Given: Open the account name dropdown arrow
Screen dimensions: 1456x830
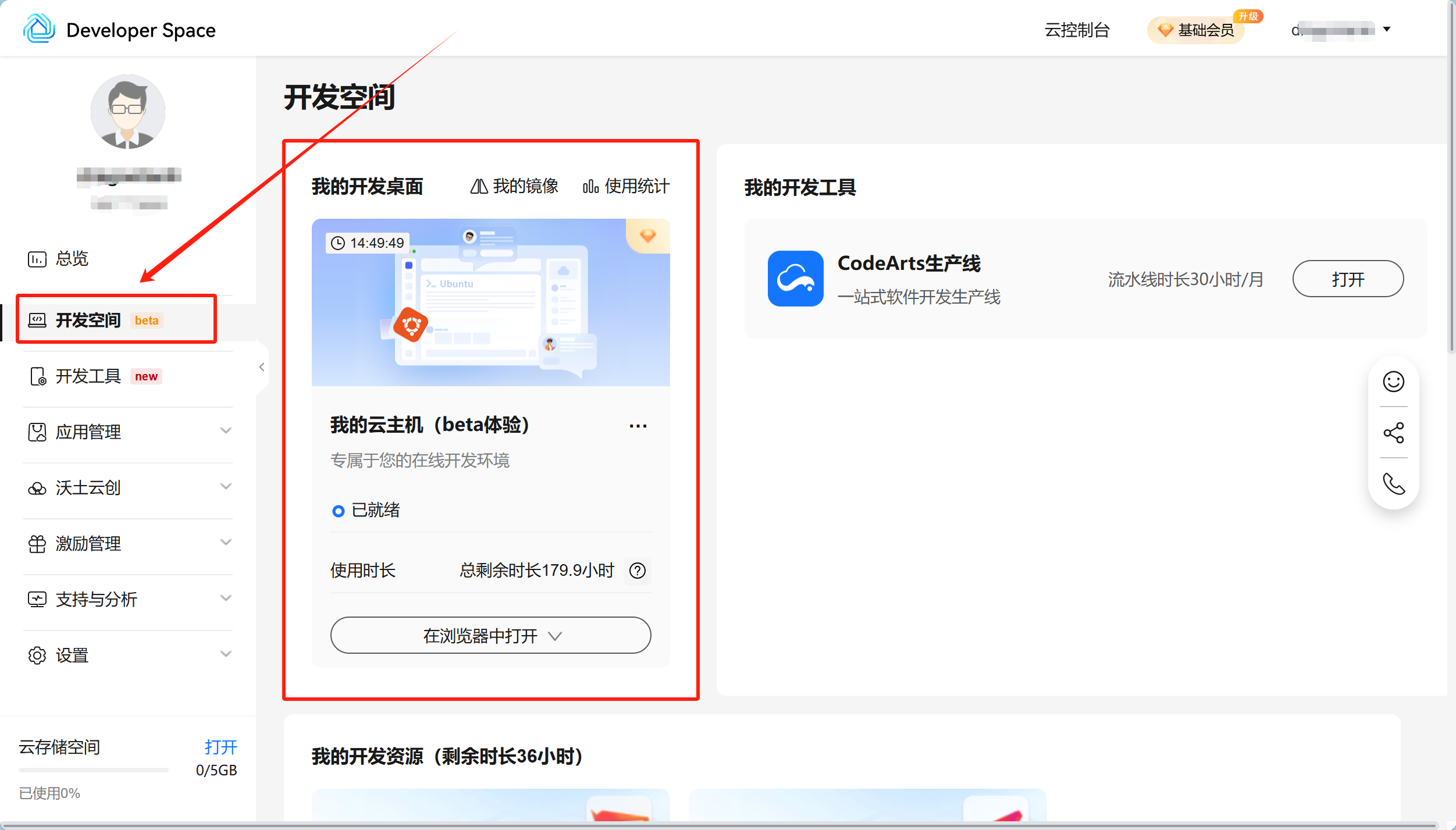Looking at the screenshot, I should coord(1387,30).
